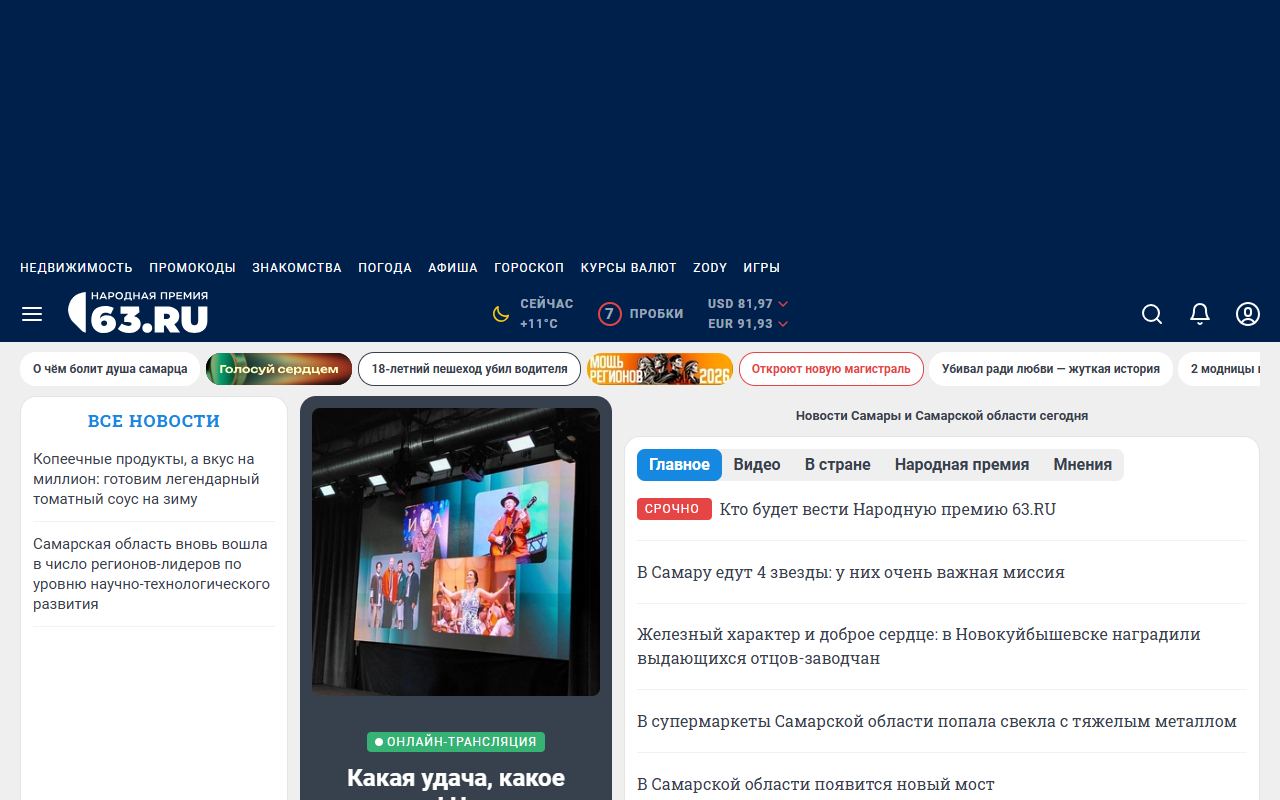
Task: Click the 'Мощь регионов 2026' banner
Action: (x=660, y=369)
